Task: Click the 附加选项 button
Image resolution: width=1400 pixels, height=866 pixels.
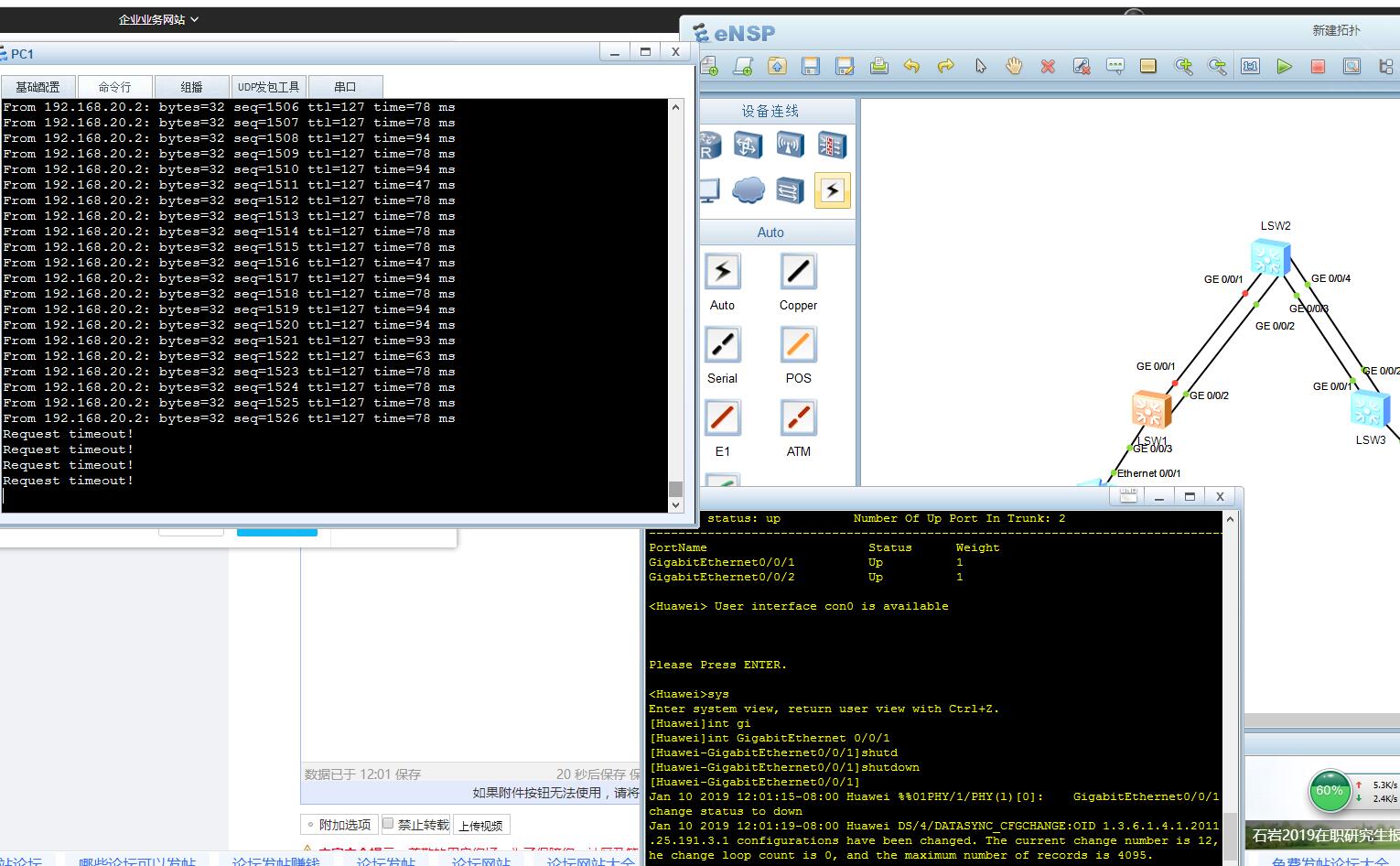Action: [339, 825]
